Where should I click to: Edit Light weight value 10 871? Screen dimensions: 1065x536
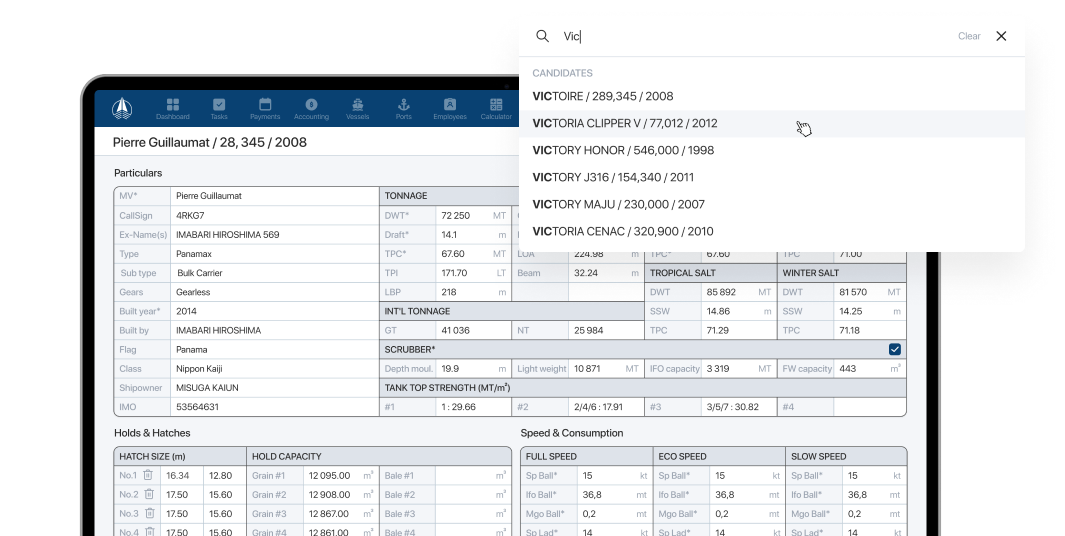pos(606,368)
